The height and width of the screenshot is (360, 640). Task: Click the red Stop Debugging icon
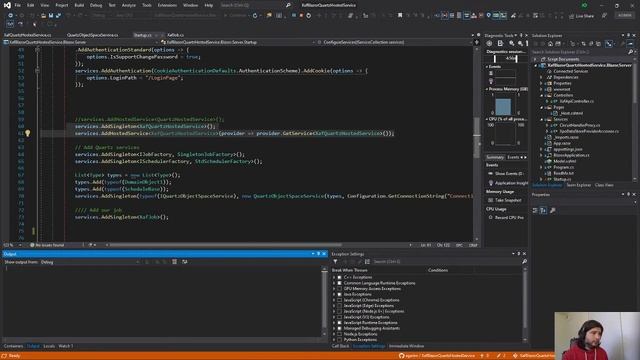click(x=301, y=16)
